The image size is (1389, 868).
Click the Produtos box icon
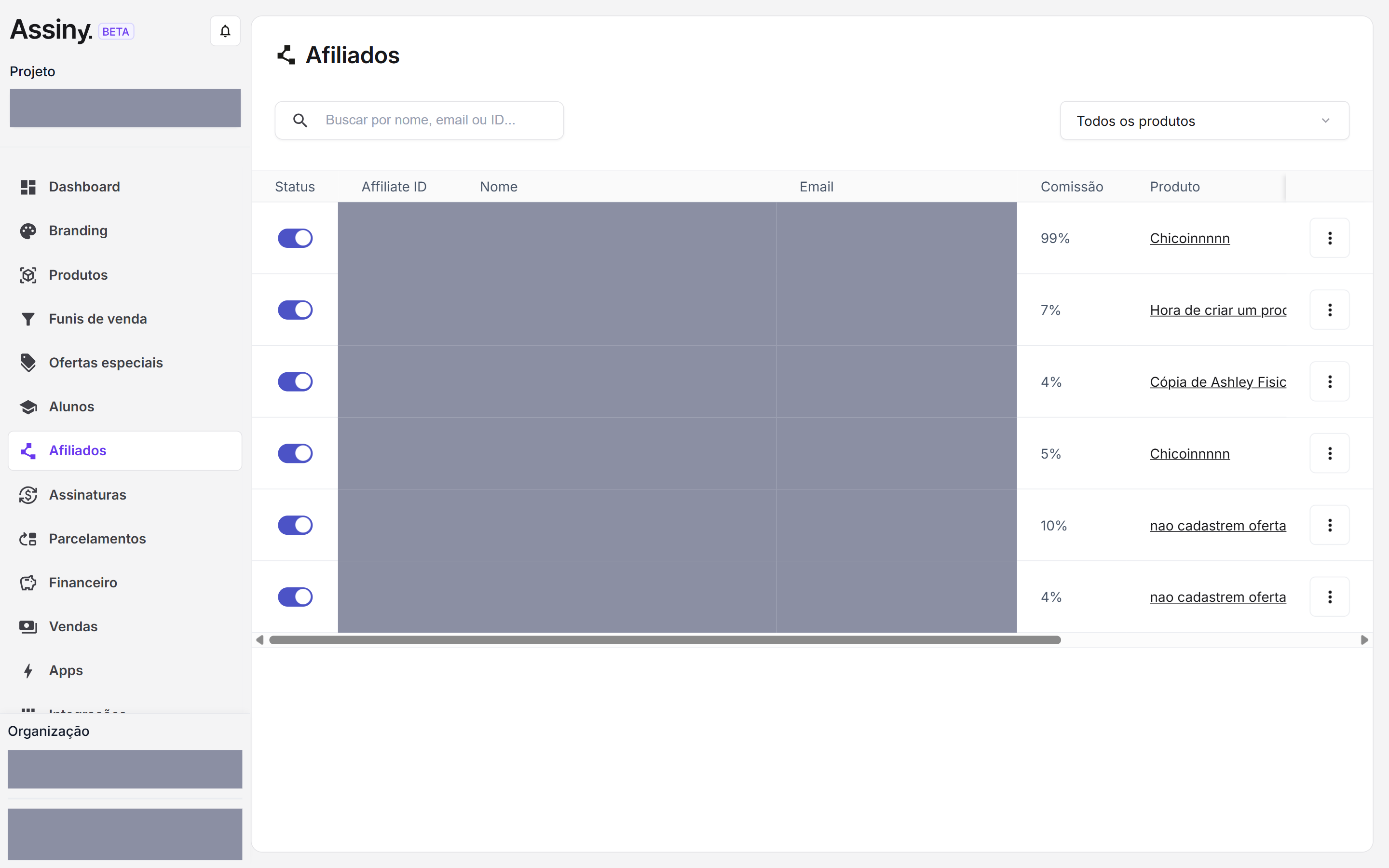coord(28,275)
